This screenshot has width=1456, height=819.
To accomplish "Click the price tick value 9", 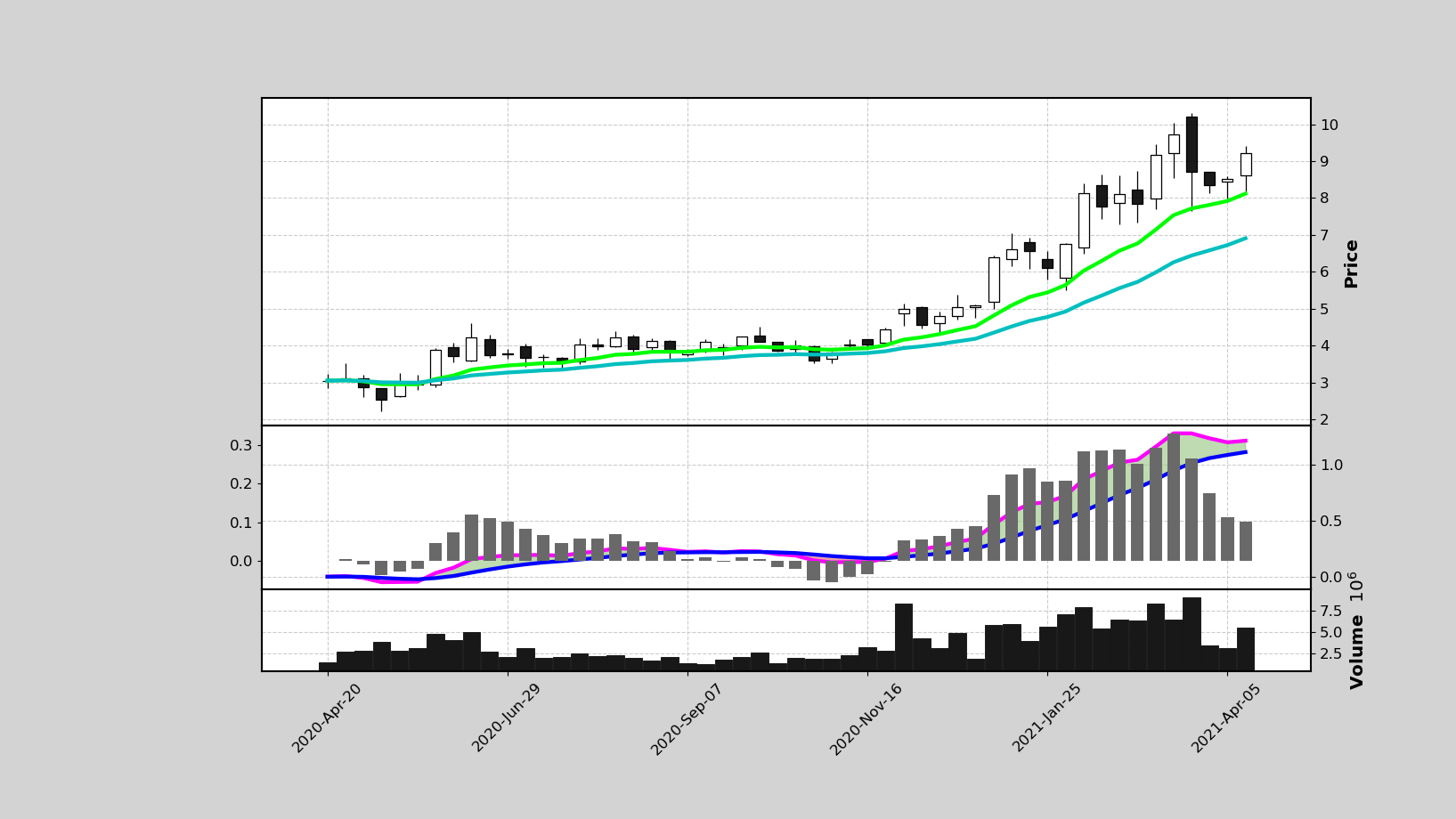I will coord(1324,162).
